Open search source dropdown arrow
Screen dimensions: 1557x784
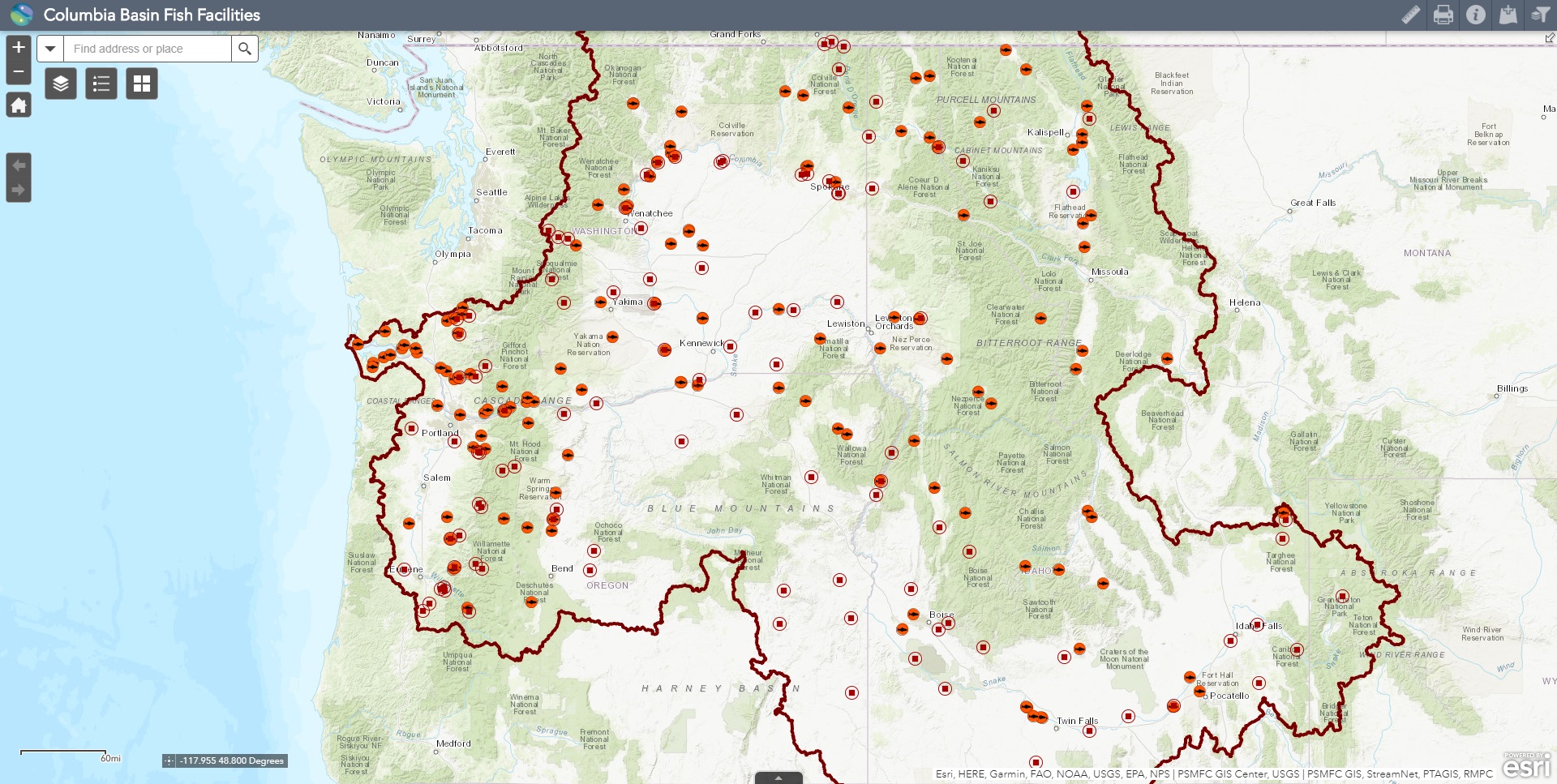point(50,49)
